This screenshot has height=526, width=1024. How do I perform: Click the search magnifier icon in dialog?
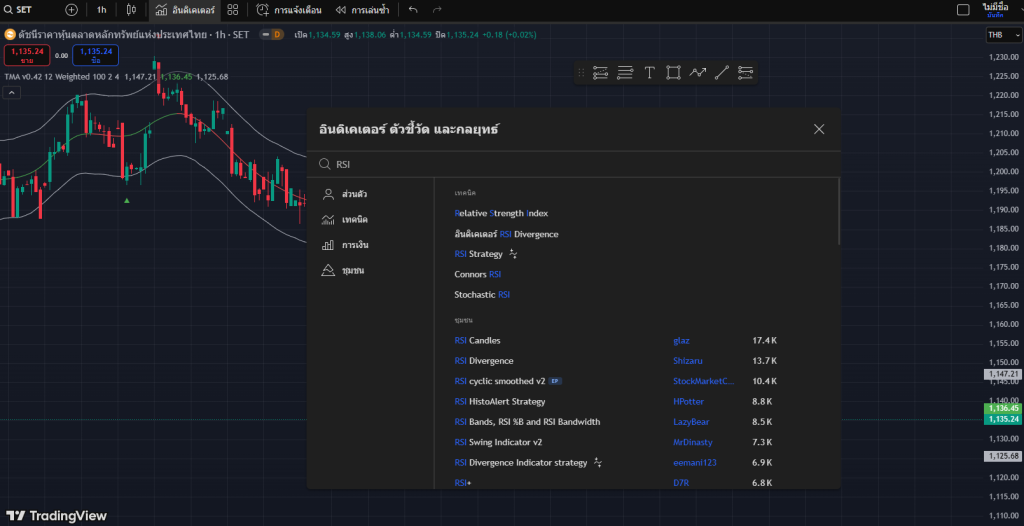pos(325,164)
